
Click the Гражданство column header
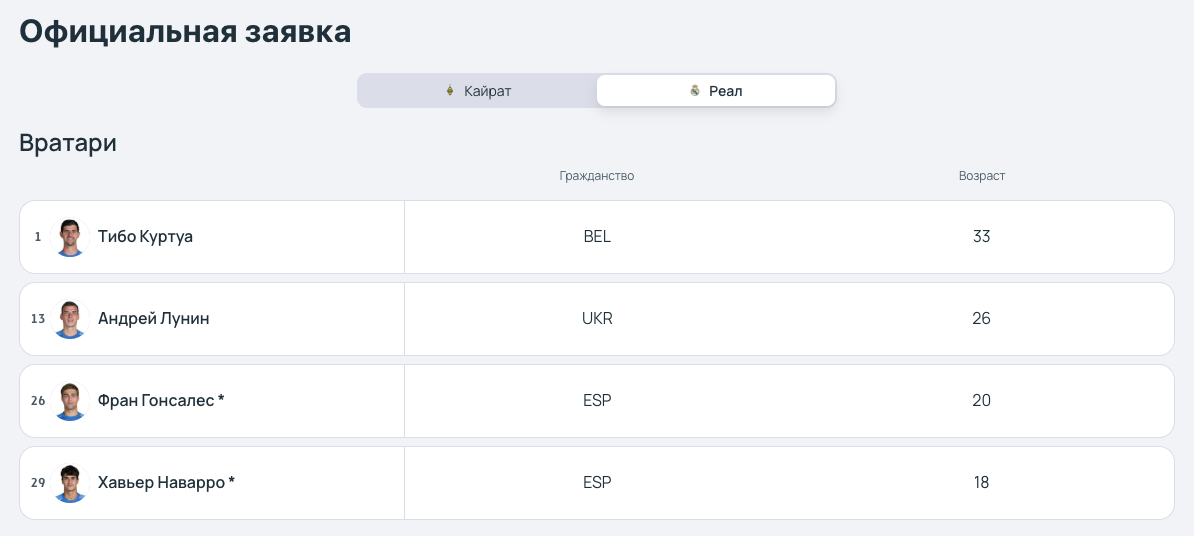597,176
